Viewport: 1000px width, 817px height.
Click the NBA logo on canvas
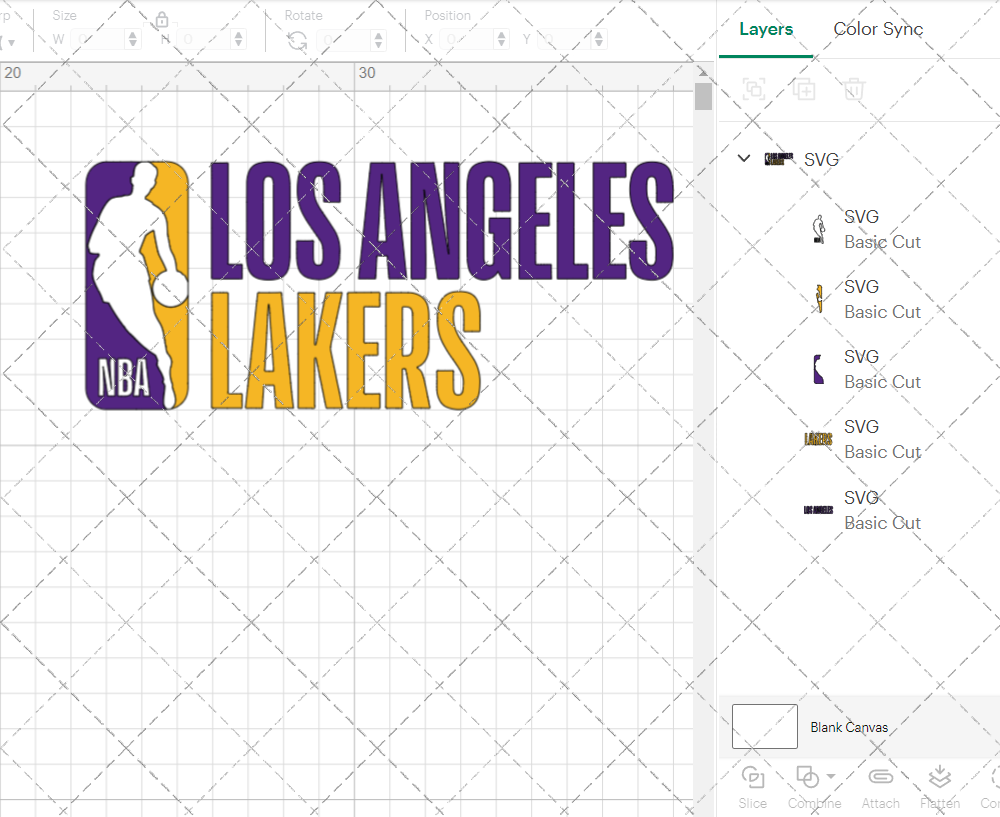pos(137,285)
